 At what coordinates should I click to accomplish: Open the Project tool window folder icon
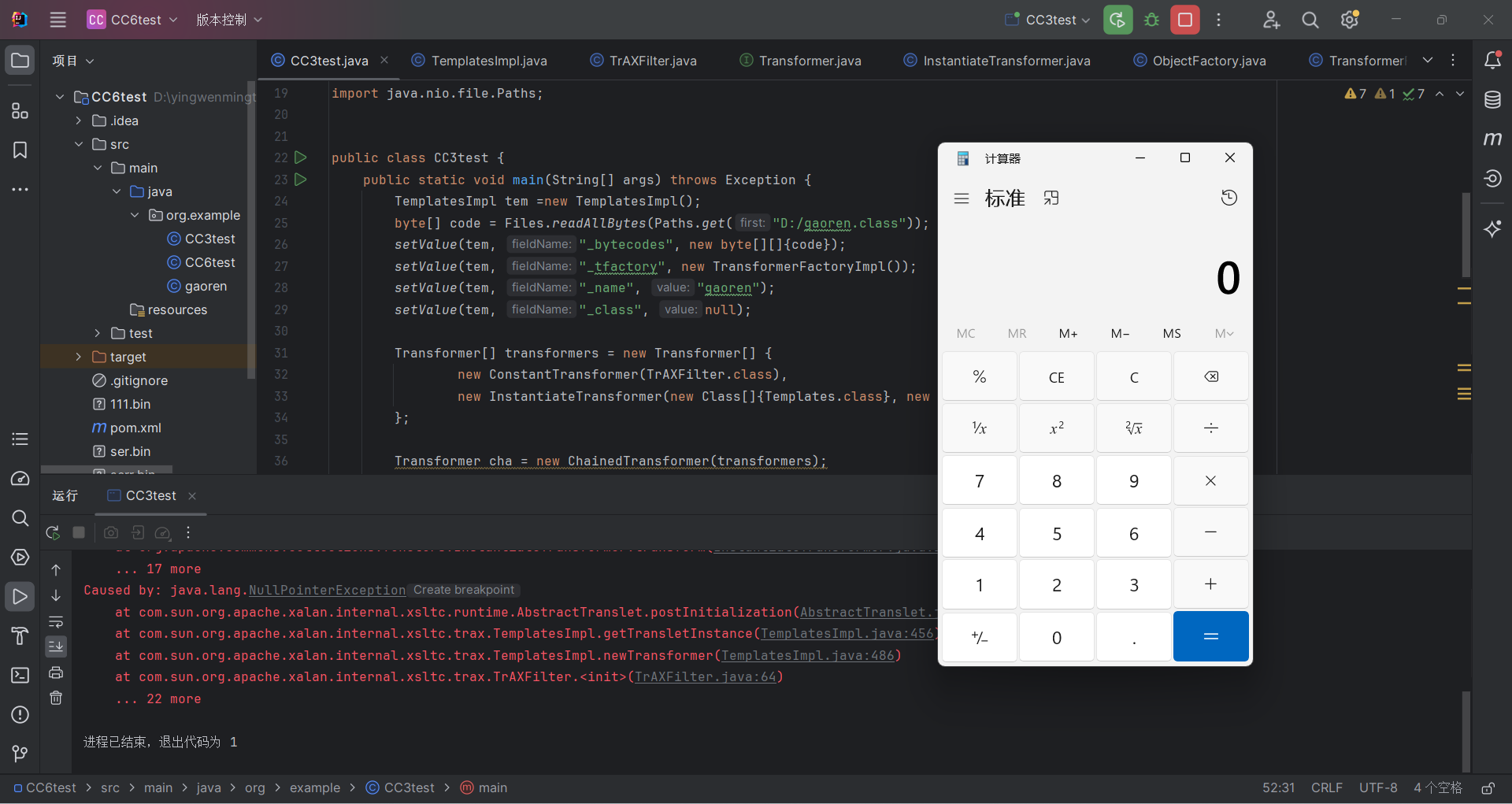tap(20, 61)
